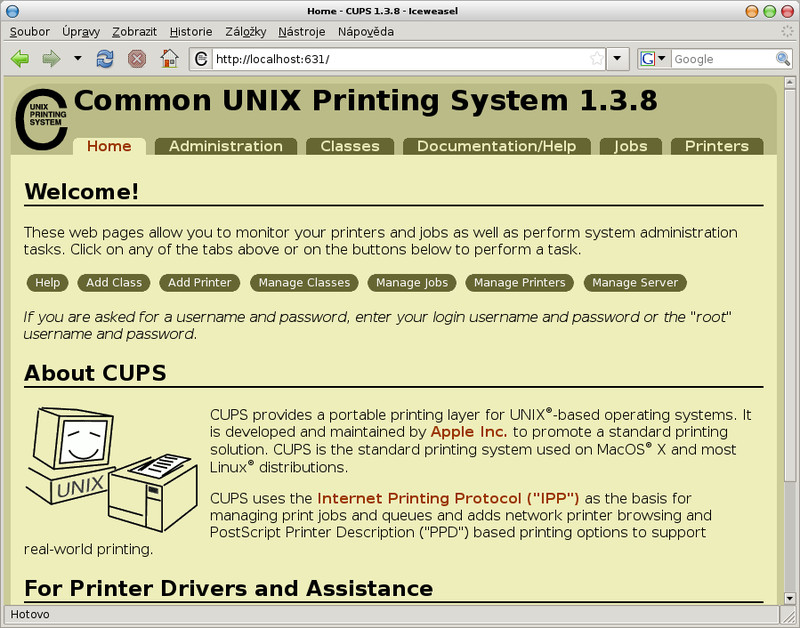Open the Historie menu
800x628 pixels.
pos(191,32)
